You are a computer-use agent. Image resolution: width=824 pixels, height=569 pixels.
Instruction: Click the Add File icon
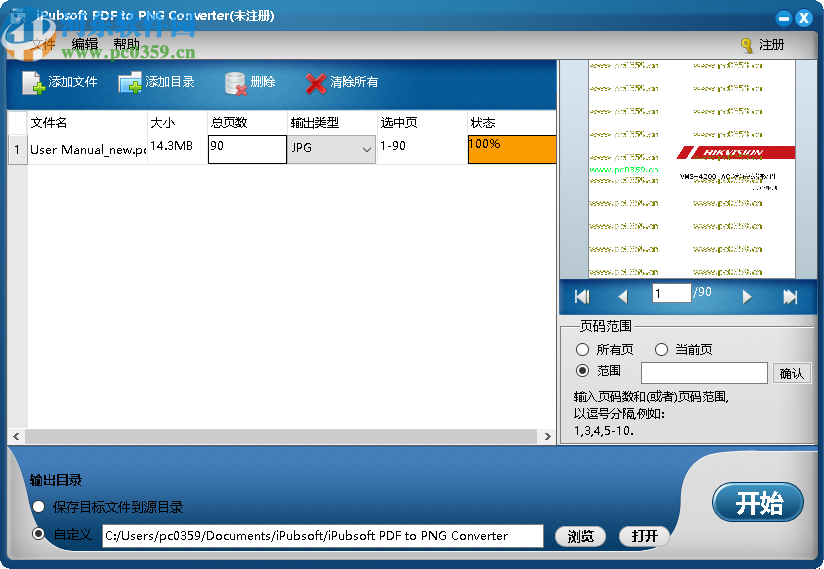(34, 82)
